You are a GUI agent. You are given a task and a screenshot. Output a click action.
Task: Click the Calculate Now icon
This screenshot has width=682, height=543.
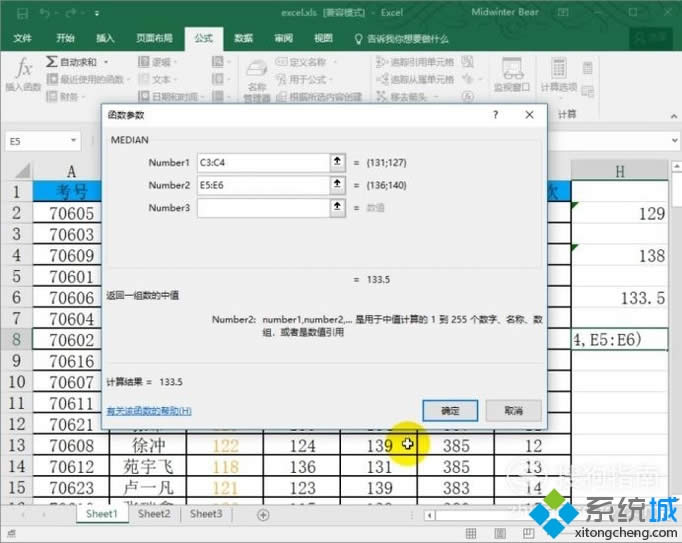pyautogui.click(x=588, y=68)
